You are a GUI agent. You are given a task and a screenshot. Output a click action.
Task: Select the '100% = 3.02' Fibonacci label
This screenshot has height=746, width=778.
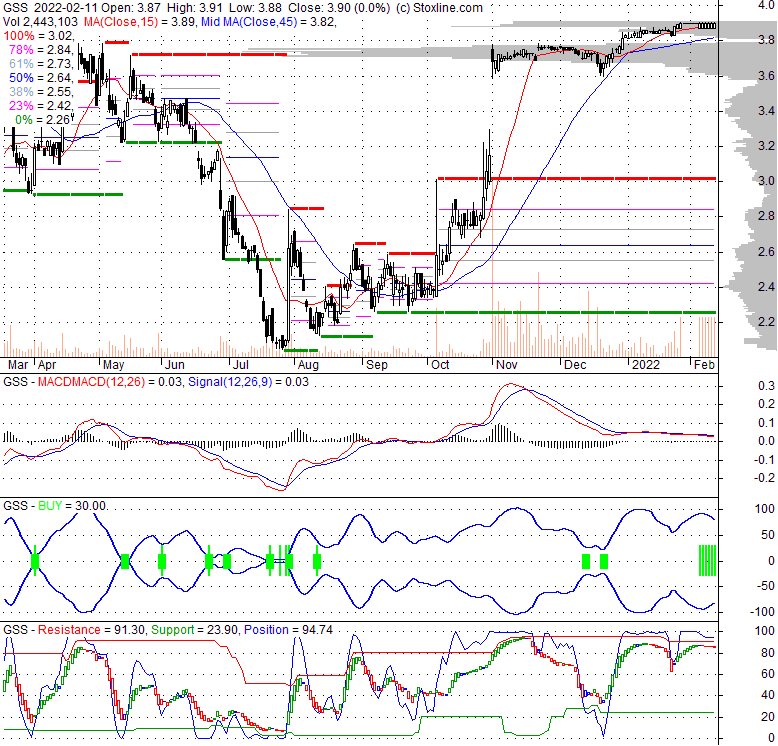click(38, 36)
